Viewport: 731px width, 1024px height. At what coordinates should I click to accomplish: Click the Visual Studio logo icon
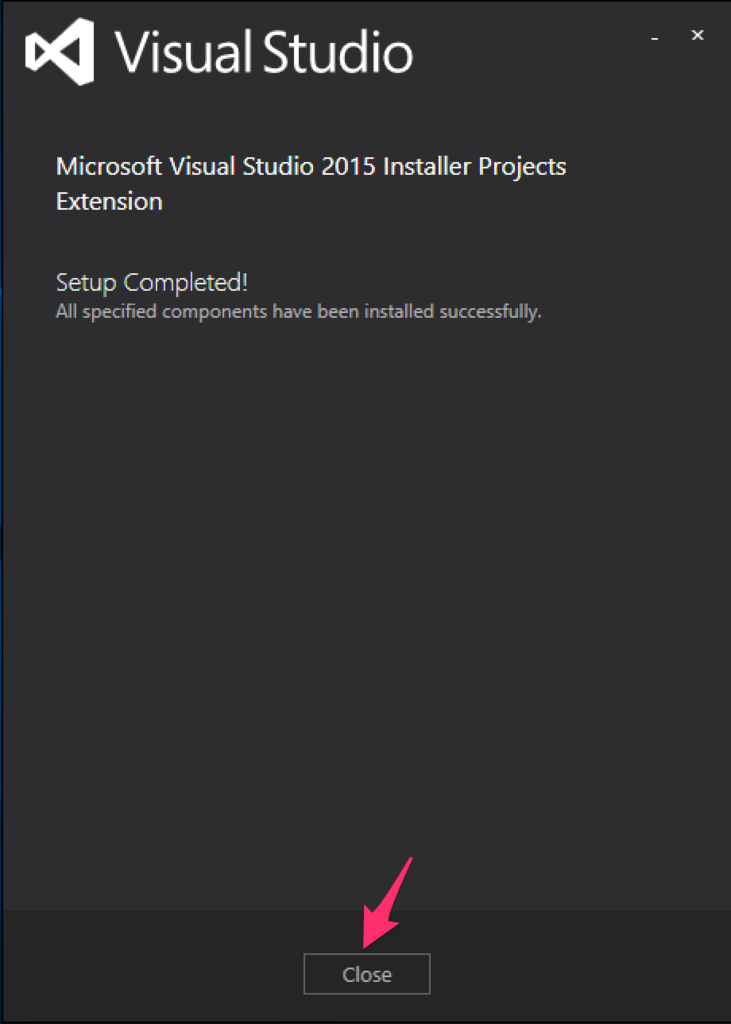coord(60,52)
